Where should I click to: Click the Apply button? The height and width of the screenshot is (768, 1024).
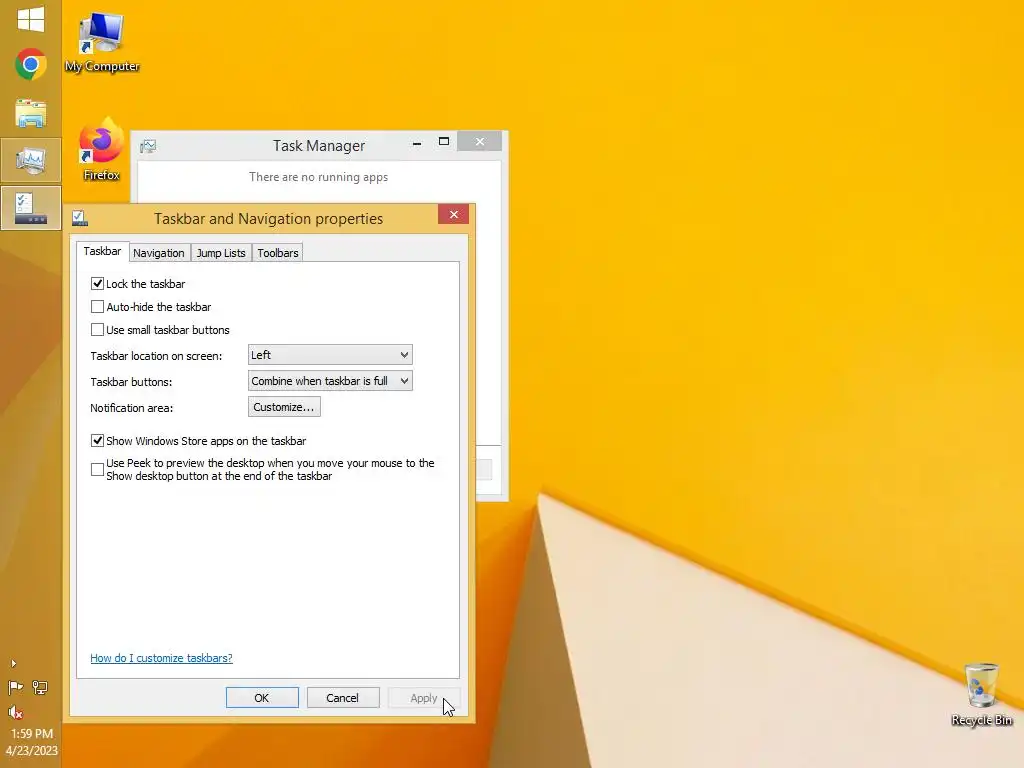[423, 697]
